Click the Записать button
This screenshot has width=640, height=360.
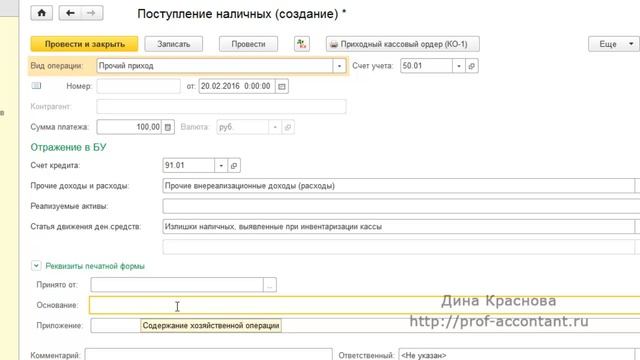tap(173, 44)
